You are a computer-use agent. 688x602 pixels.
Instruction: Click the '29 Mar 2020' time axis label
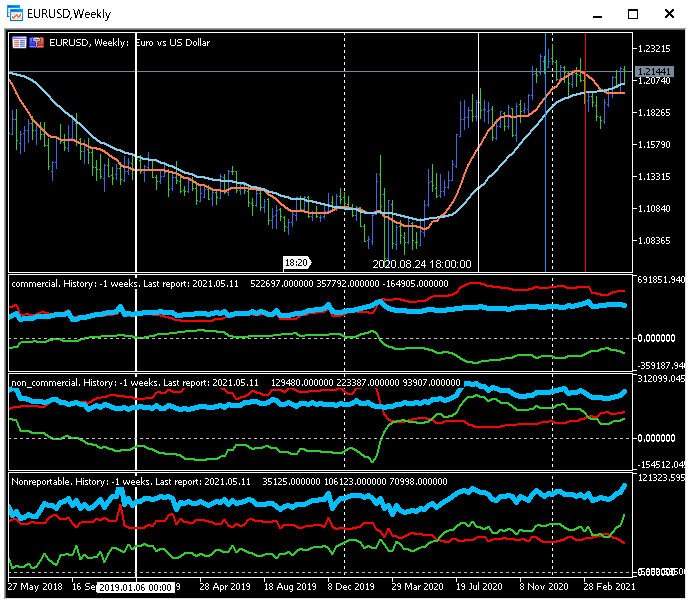point(417,587)
